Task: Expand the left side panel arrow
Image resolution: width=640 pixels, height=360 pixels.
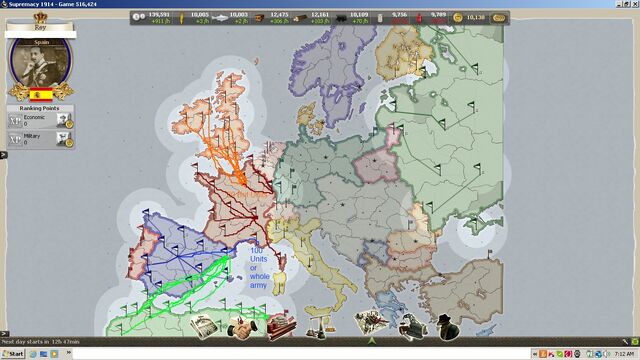Action: (3, 155)
